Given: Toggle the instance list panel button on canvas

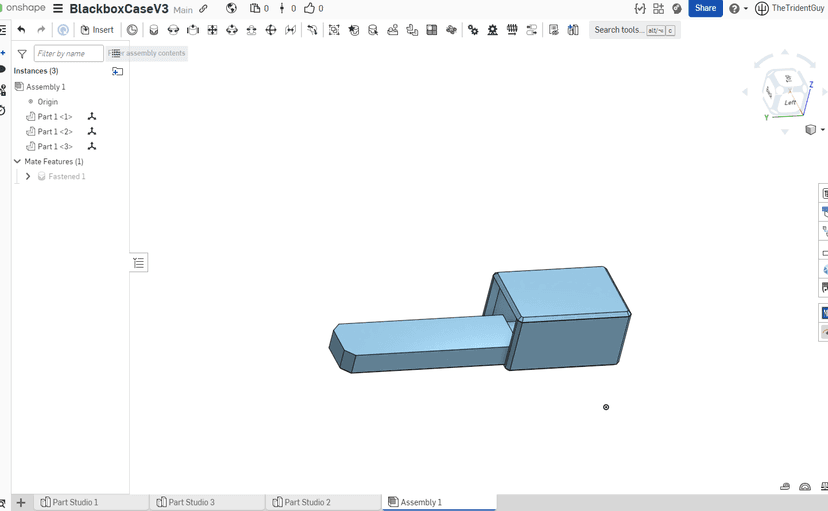Looking at the screenshot, I should (139, 263).
